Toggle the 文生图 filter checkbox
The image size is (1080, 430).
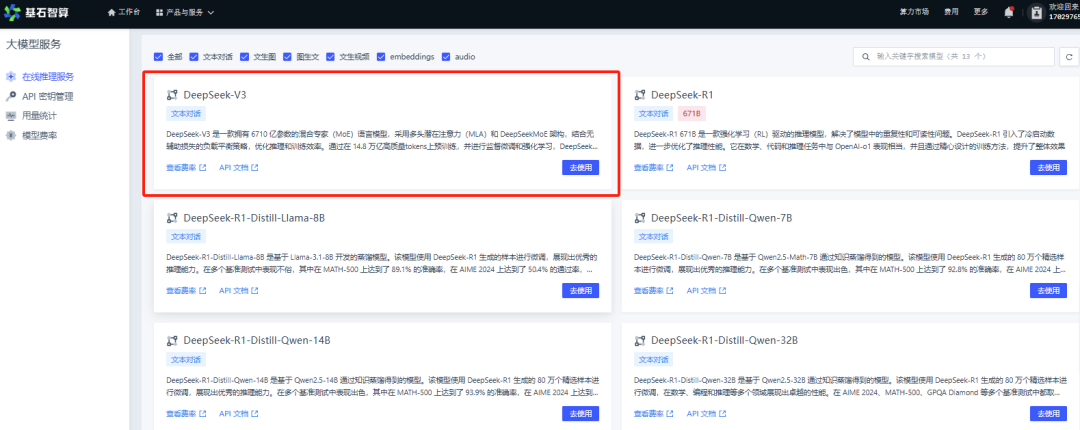coord(245,57)
